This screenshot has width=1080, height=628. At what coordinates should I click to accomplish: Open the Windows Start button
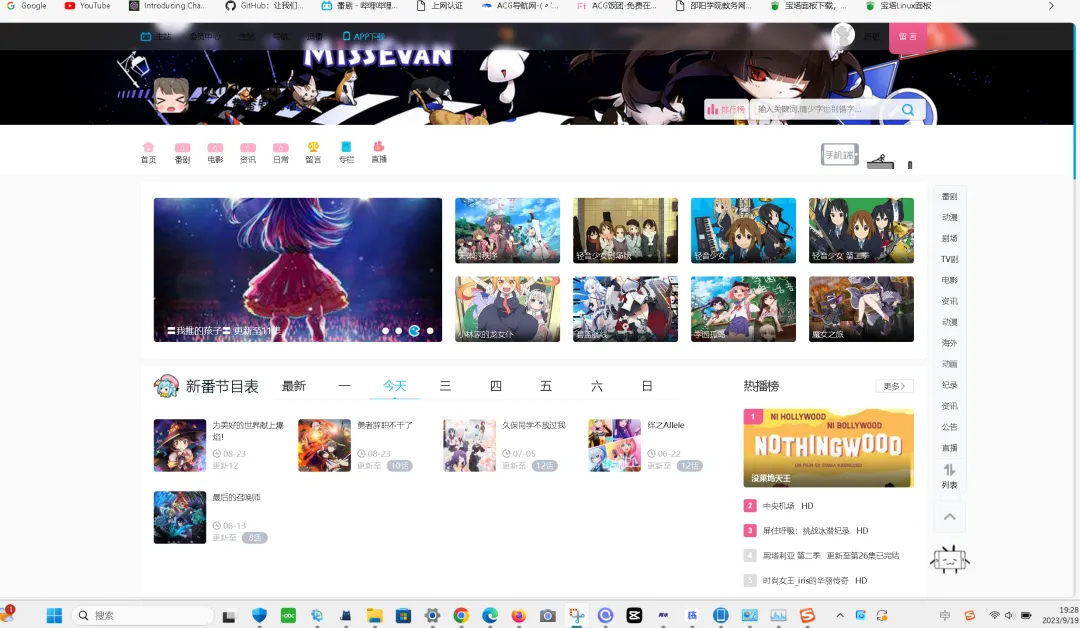[x=54, y=616]
